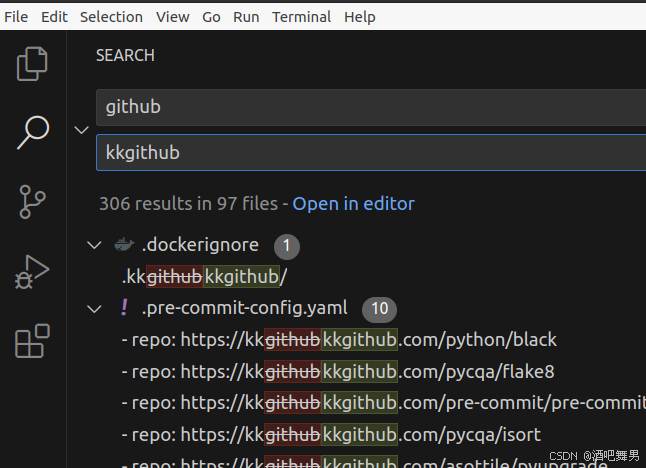Click the 306 results in 97 files summary
The image size is (646, 468).
189,204
